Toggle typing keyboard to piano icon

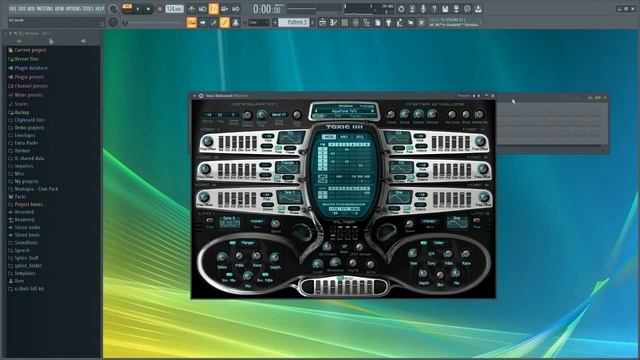pyautogui.click(x=191, y=22)
